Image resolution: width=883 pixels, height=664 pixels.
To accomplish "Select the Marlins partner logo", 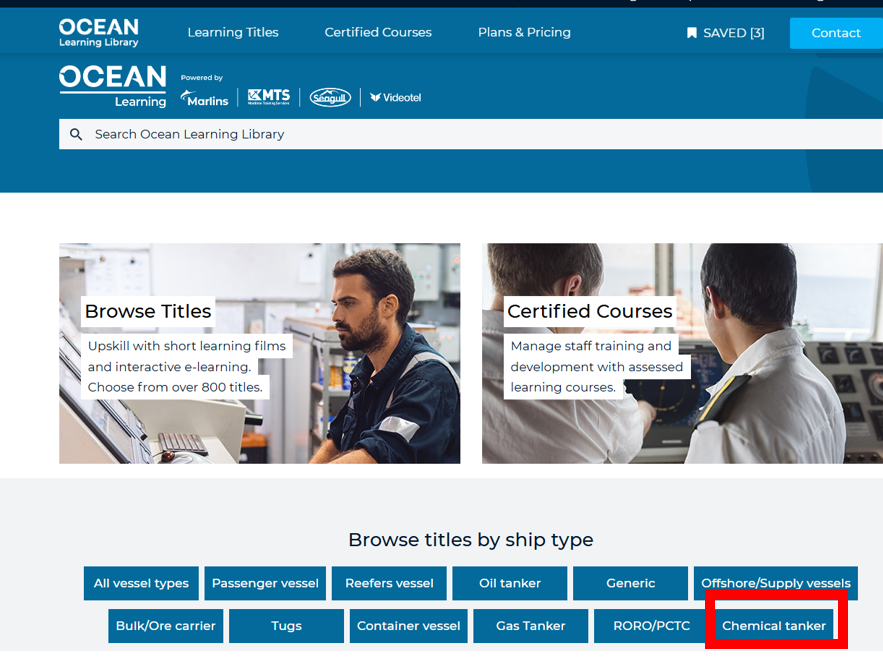I will click(x=204, y=97).
